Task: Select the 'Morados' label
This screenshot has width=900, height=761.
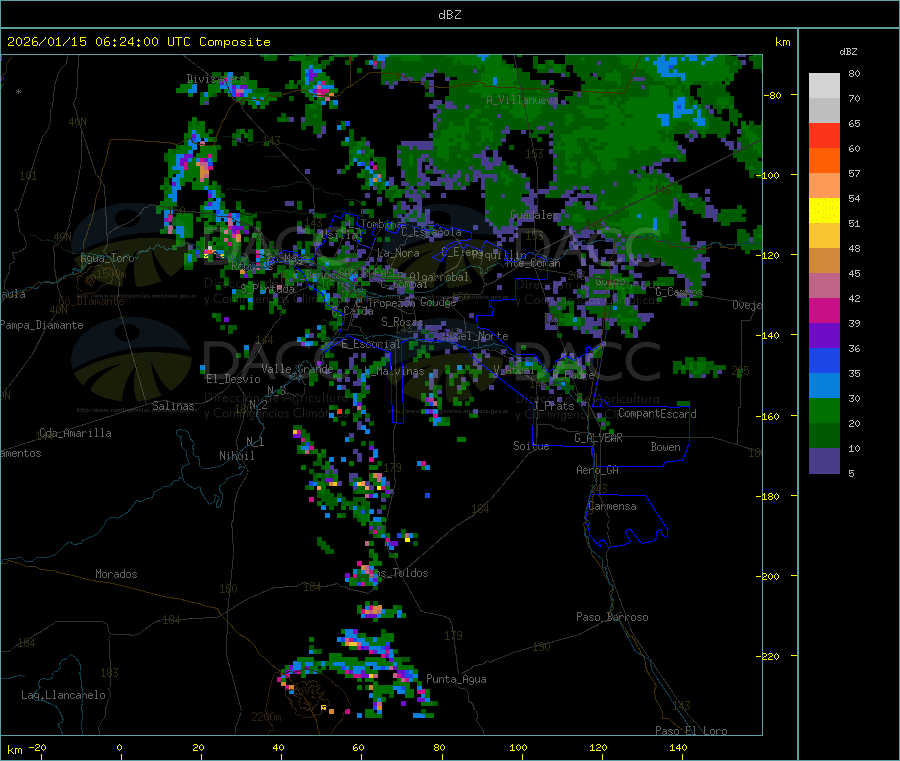Action: pyautogui.click(x=116, y=574)
